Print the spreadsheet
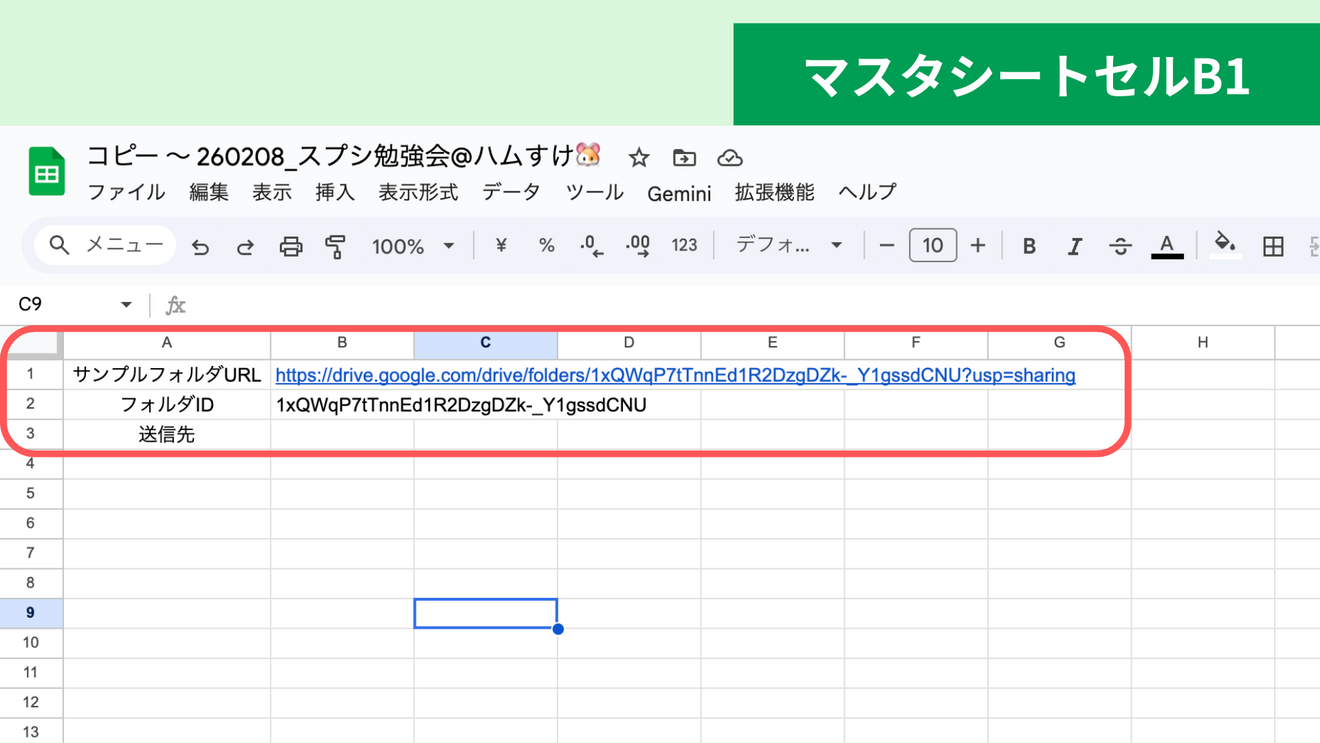 [291, 246]
